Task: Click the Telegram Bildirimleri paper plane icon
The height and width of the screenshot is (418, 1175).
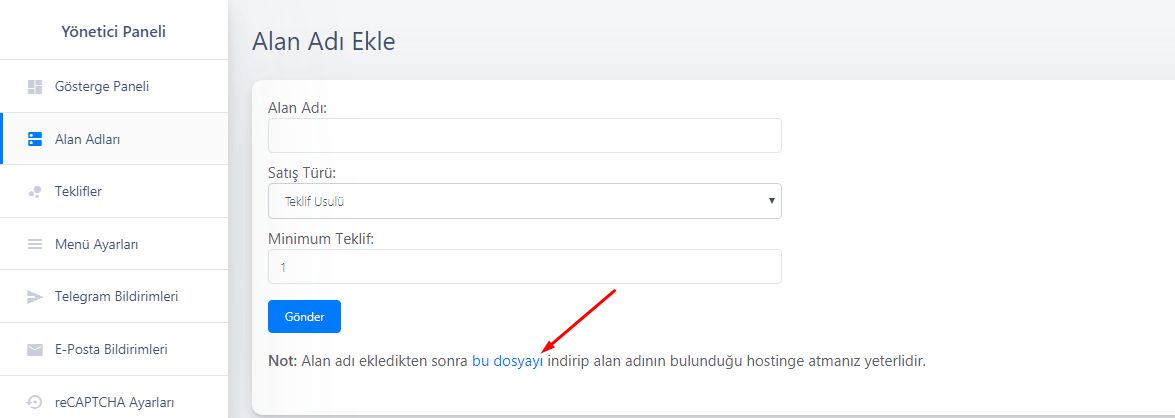Action: click(x=34, y=297)
